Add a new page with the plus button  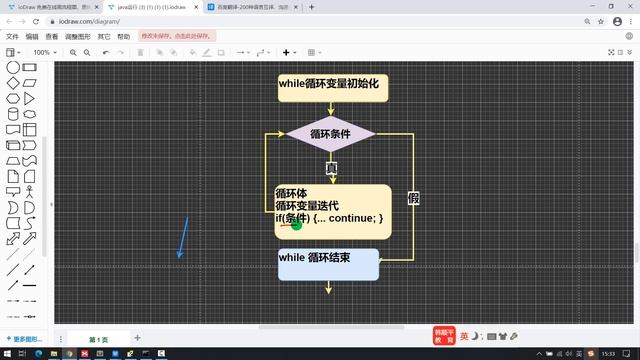click(138, 338)
